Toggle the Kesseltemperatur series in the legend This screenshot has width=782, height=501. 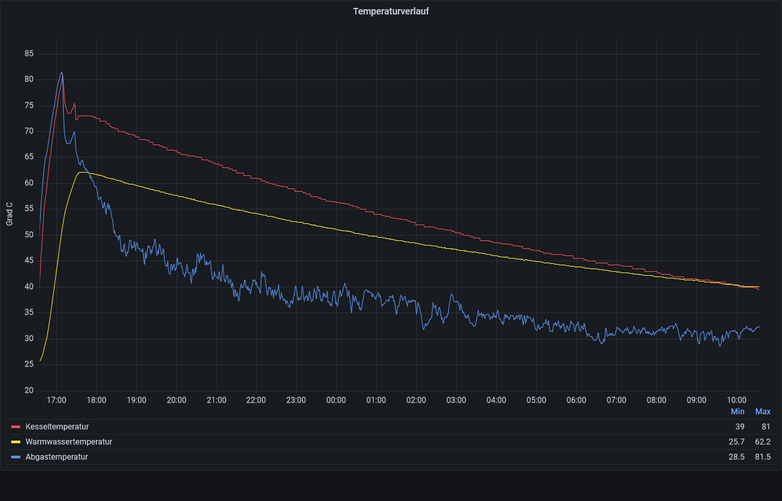(x=57, y=427)
